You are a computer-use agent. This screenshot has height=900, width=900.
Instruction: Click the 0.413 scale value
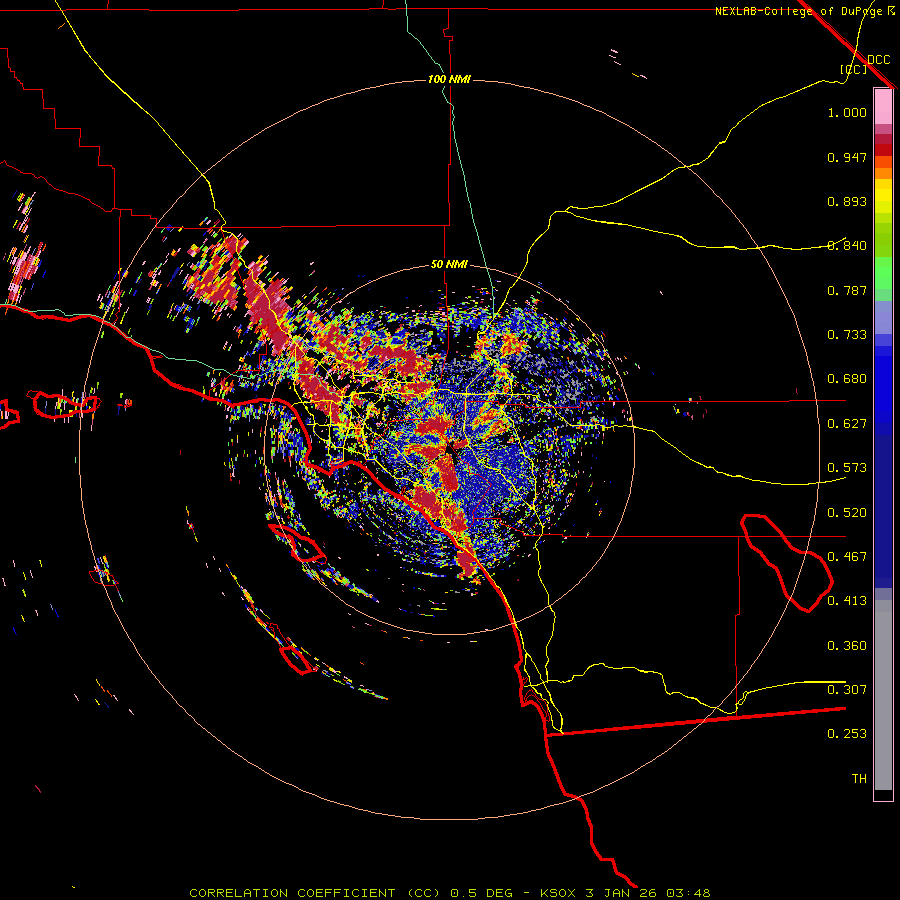[847, 601]
